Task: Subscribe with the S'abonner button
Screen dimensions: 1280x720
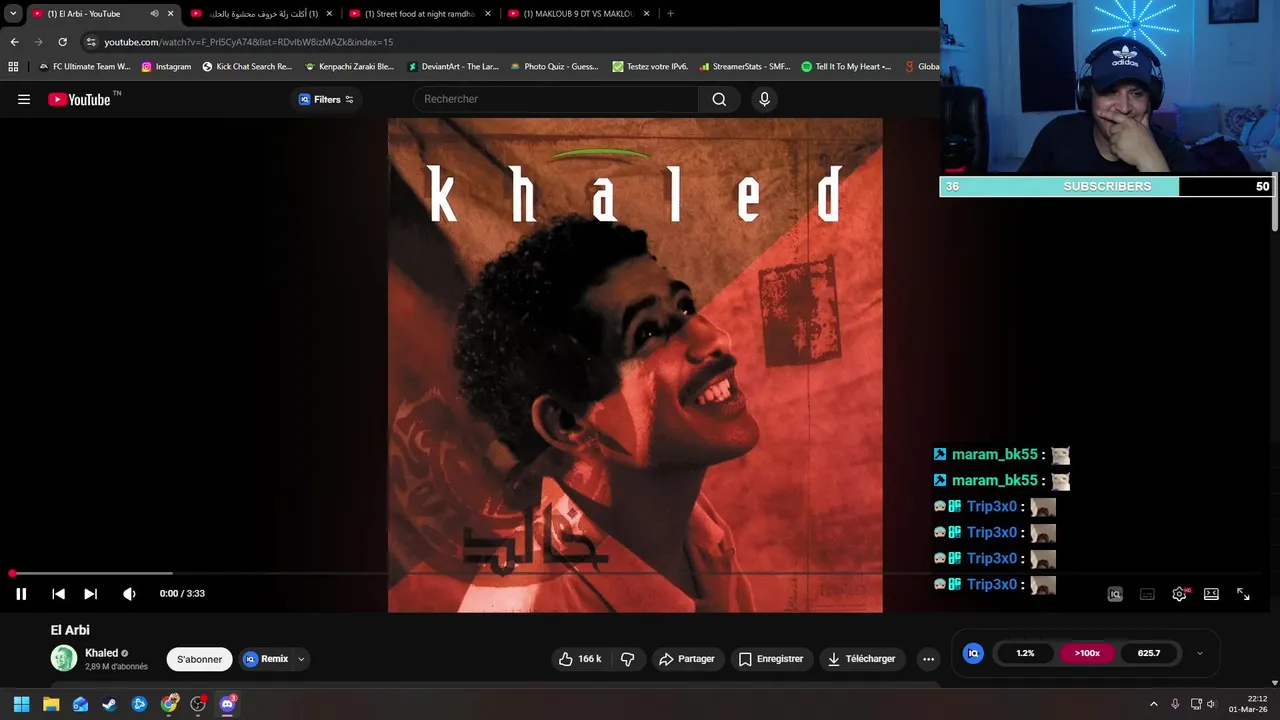Action: [x=199, y=659]
